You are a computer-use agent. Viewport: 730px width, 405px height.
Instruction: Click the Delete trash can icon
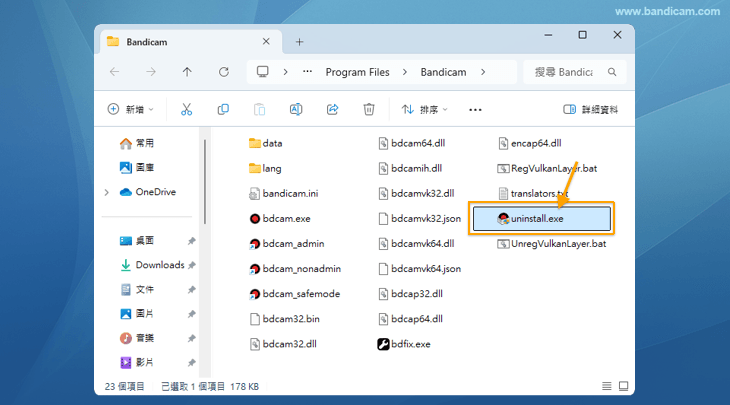(x=369, y=109)
